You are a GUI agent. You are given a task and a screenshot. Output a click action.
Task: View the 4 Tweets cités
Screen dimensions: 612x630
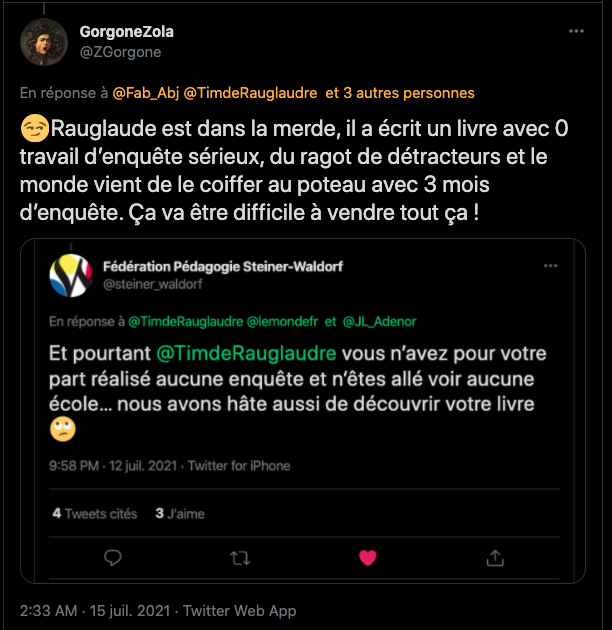tap(95, 513)
